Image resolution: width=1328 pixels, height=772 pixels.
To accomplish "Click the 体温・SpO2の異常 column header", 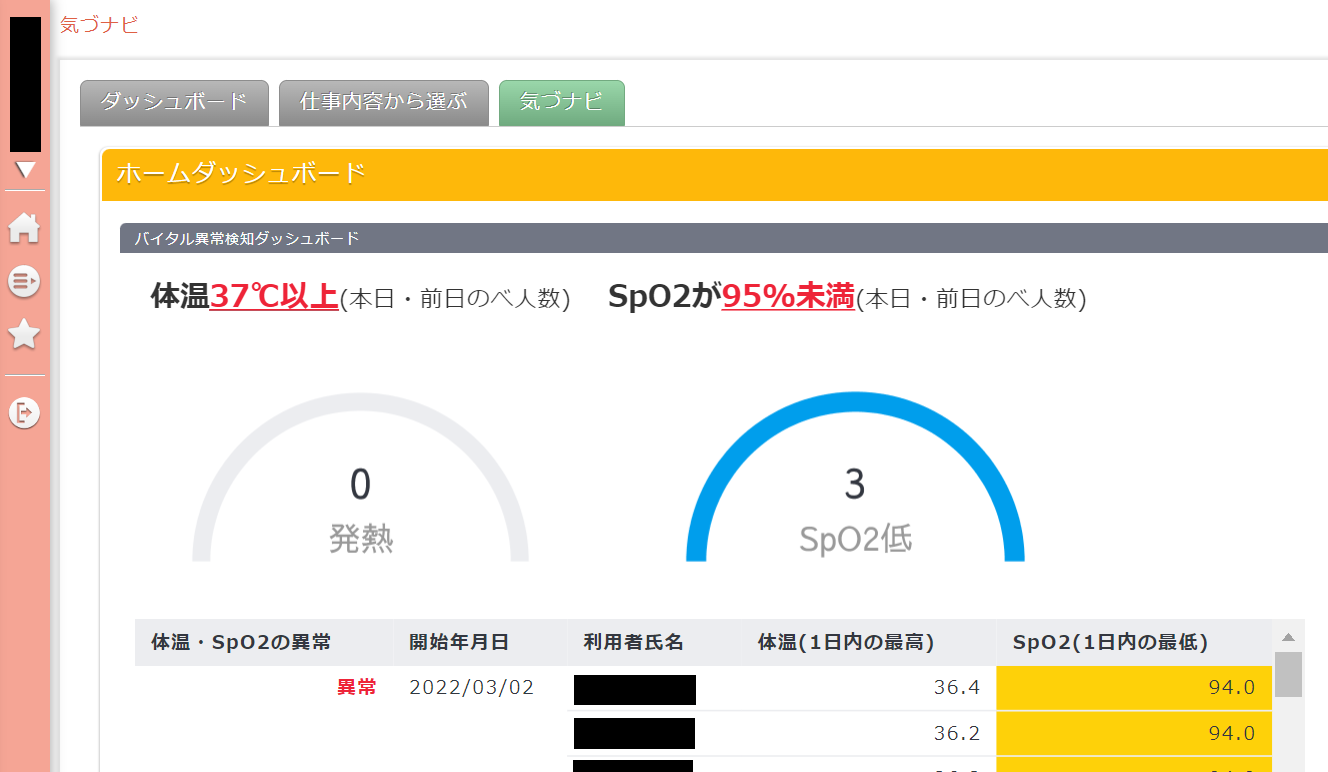I will click(x=241, y=642).
